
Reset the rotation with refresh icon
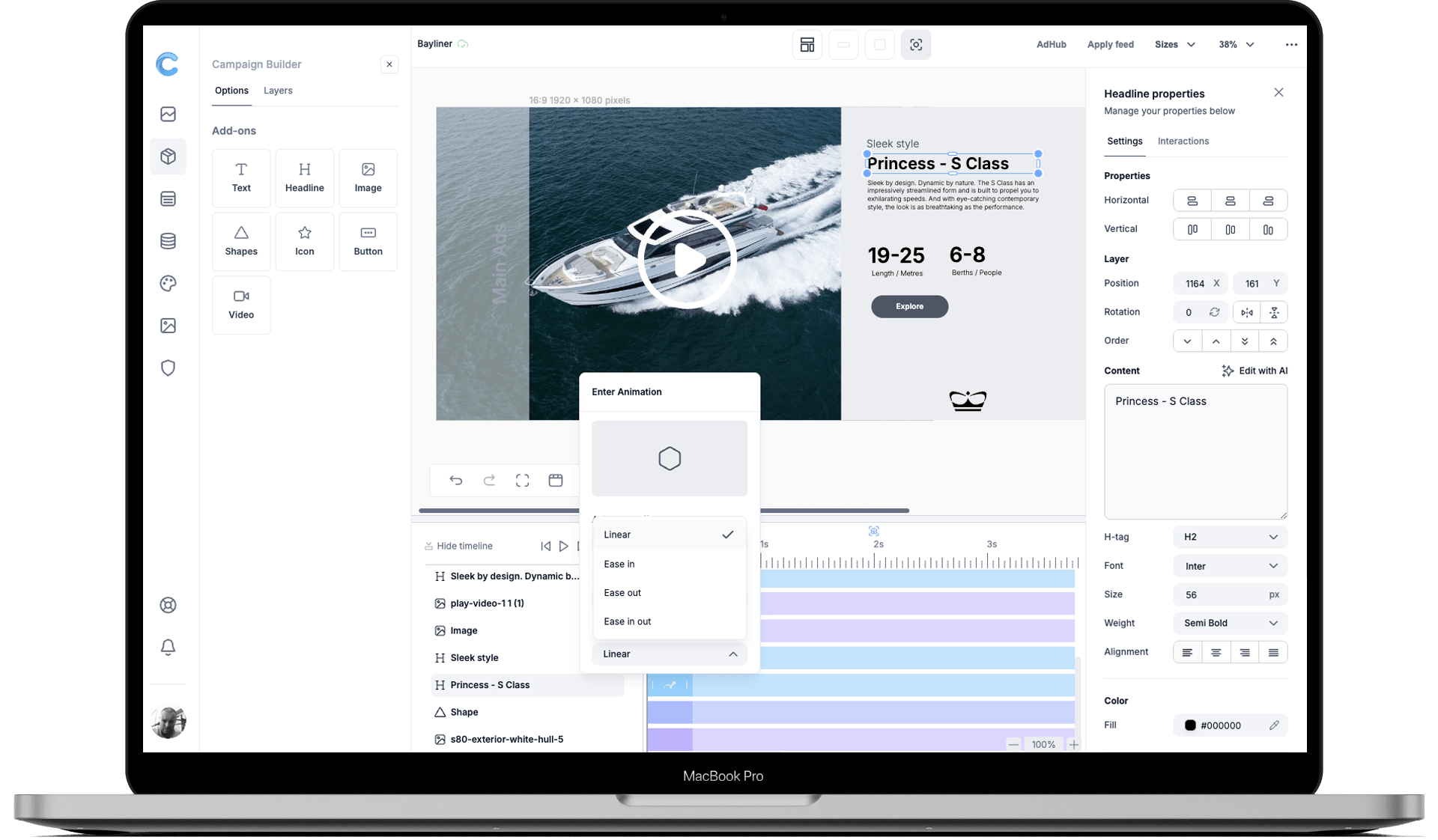point(1215,312)
